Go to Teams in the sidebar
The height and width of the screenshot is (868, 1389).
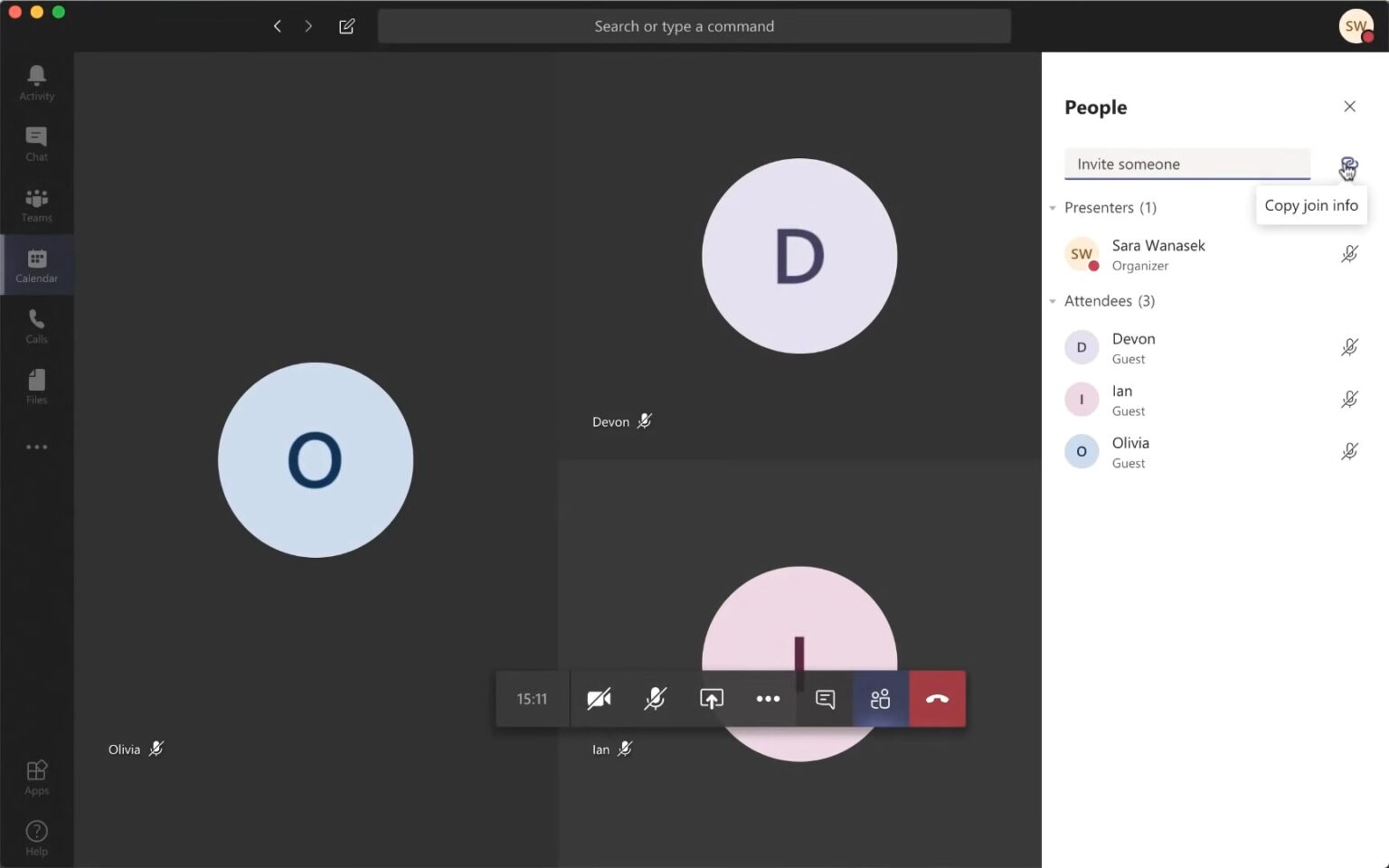click(36, 204)
